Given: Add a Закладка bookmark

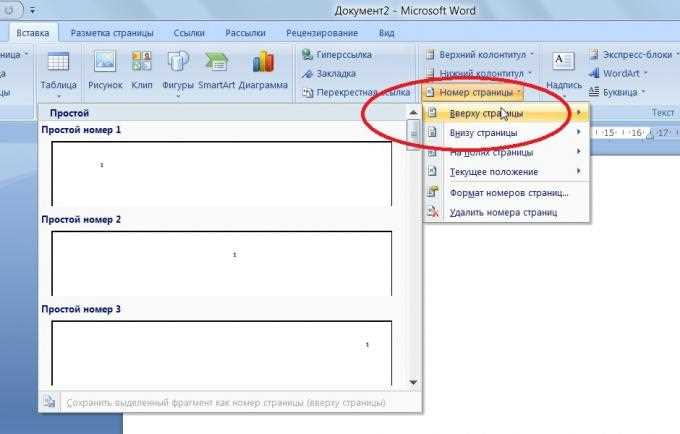Looking at the screenshot, I should coord(329,74).
